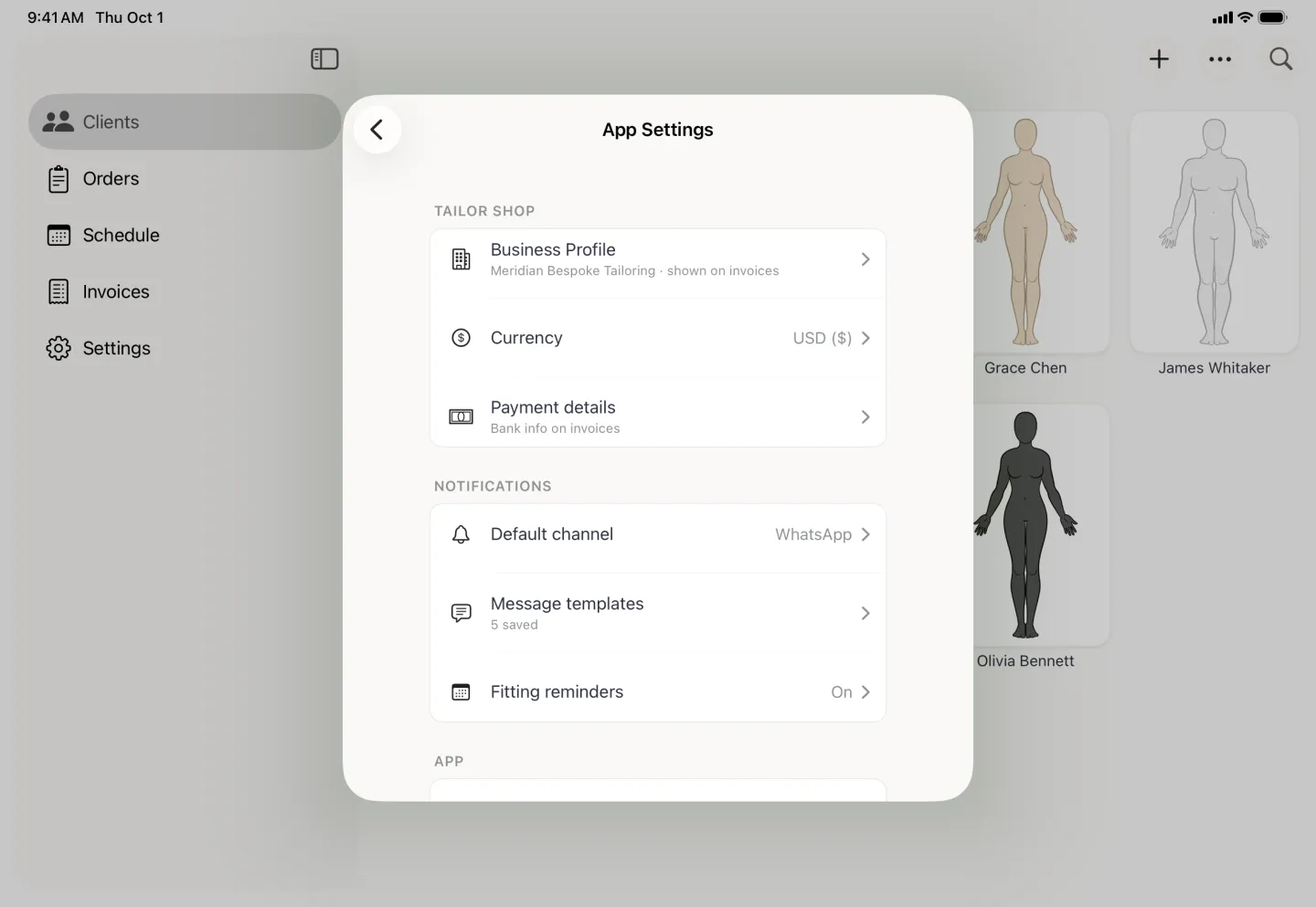Toggle the sidebar panel icon
The image size is (1316, 907).
[x=324, y=59]
